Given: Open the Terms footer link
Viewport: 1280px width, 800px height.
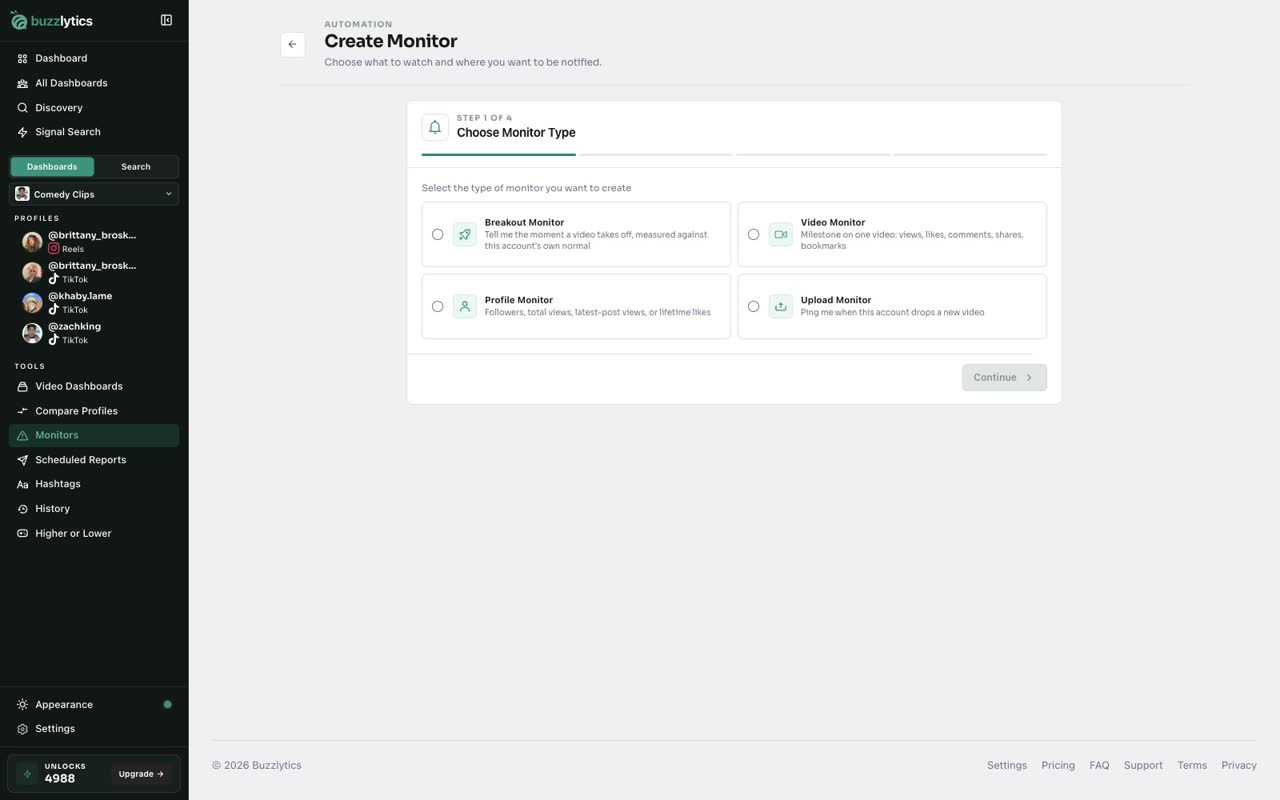Looking at the screenshot, I should (1192, 766).
